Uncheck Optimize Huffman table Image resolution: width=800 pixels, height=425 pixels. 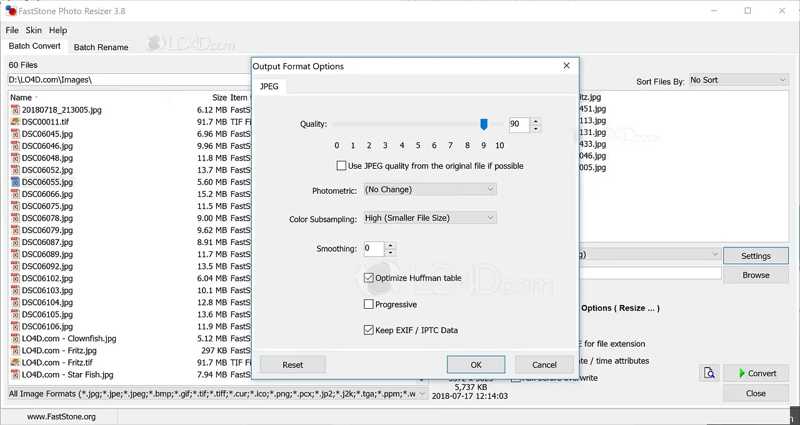point(369,278)
